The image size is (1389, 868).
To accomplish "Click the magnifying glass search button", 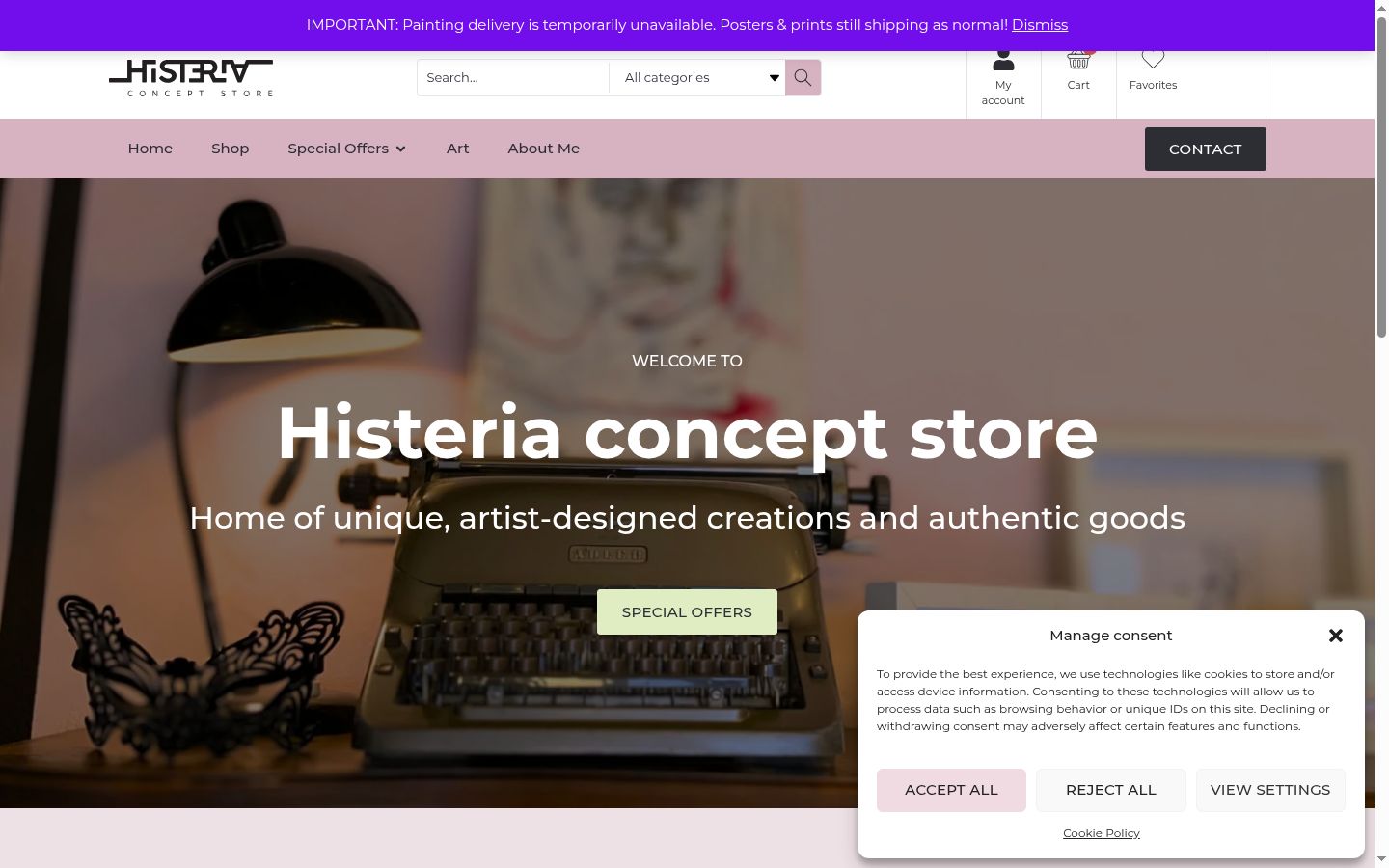I will click(803, 77).
